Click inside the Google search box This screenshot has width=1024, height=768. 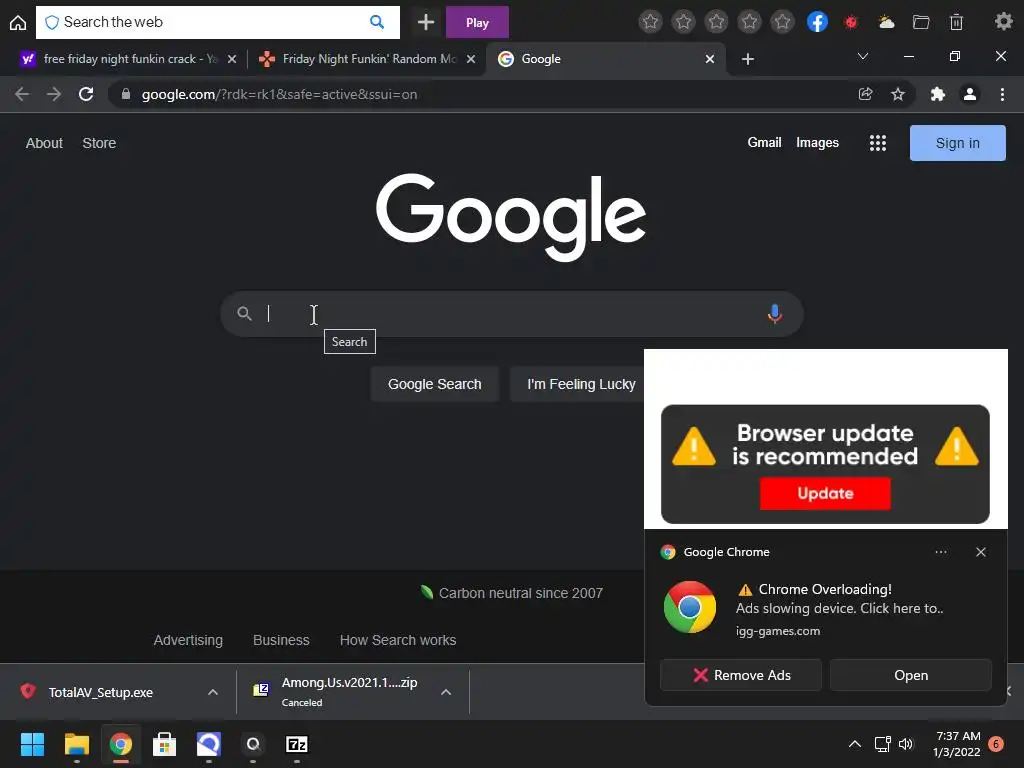[511, 314]
